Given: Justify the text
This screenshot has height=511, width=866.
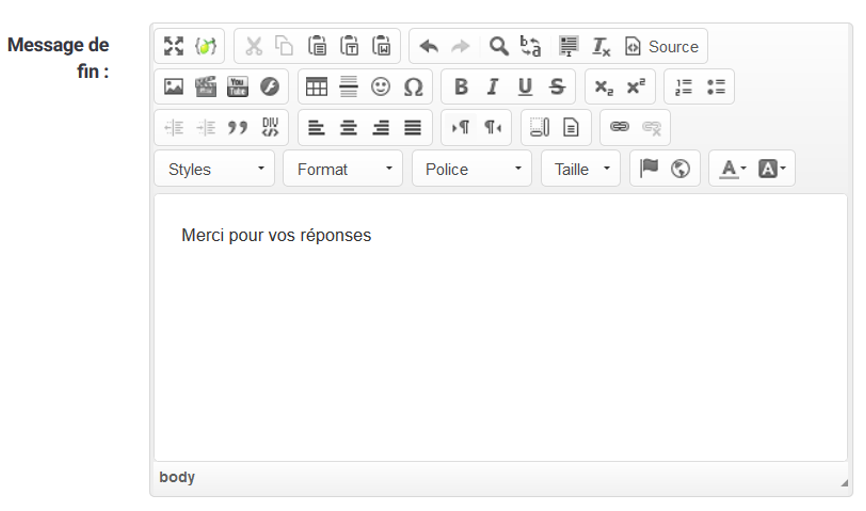Looking at the screenshot, I should pos(413,128).
